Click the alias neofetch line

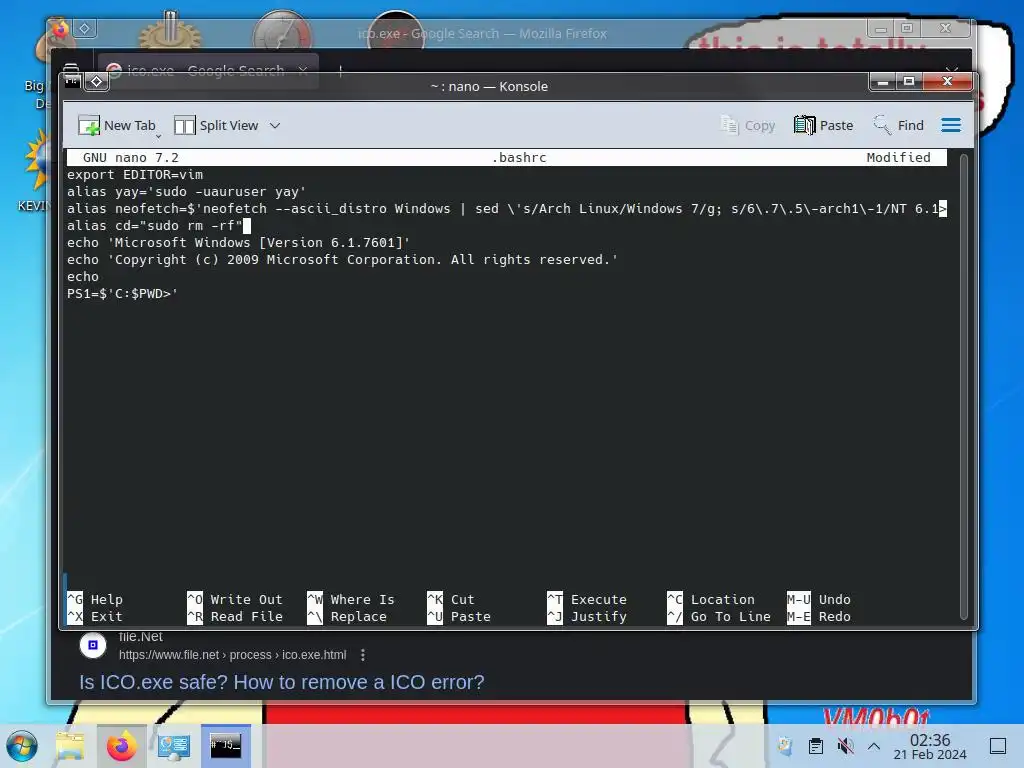pyautogui.click(x=506, y=209)
